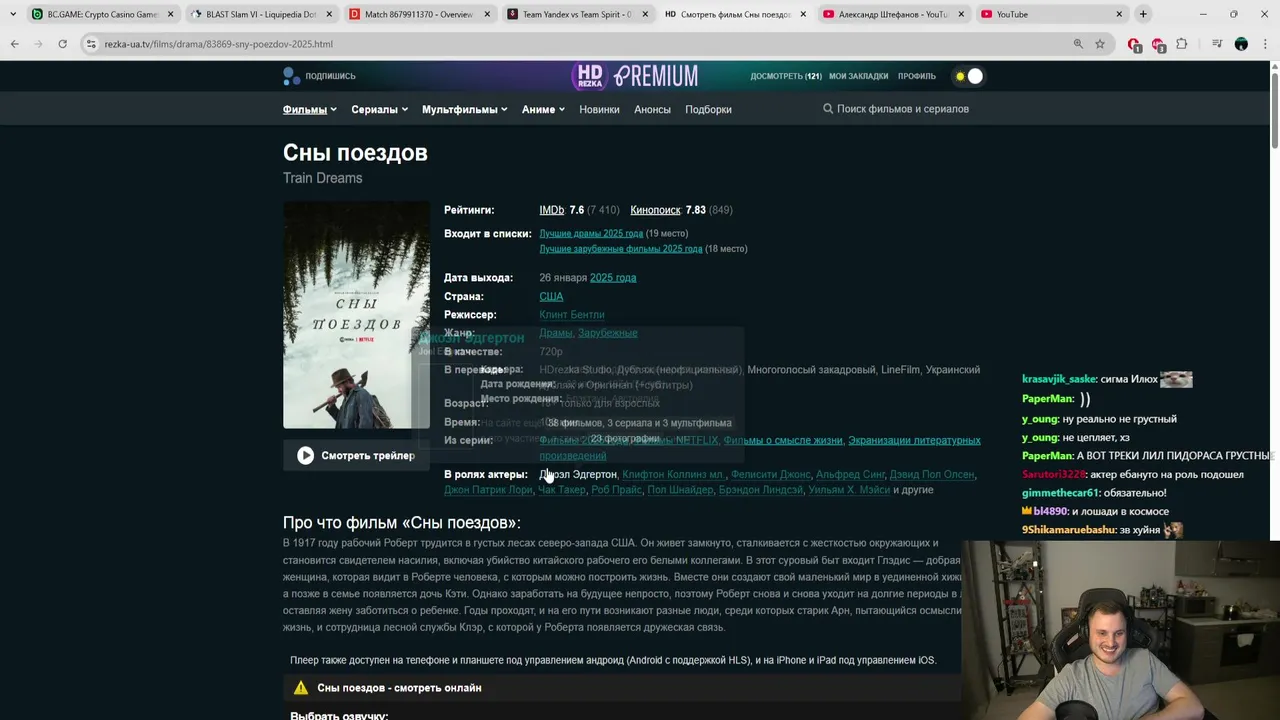This screenshot has width=1280, height=720.
Task: Open Экранизации литературных произведений collection
Action: [913, 441]
